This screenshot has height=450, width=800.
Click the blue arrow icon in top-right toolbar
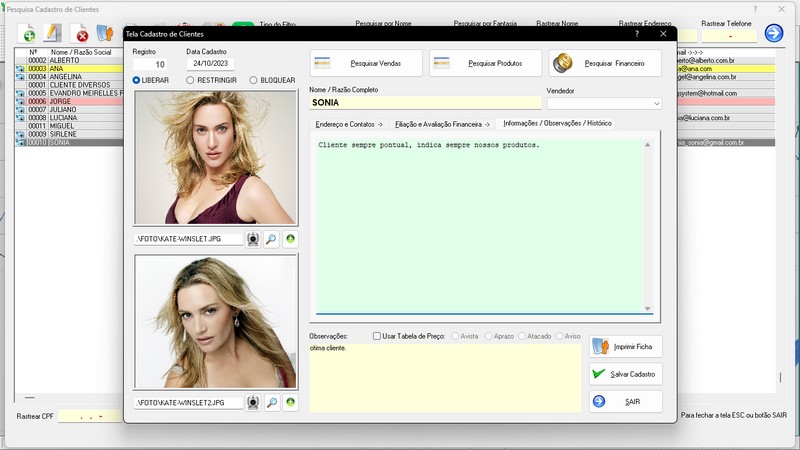pyautogui.click(x=773, y=33)
